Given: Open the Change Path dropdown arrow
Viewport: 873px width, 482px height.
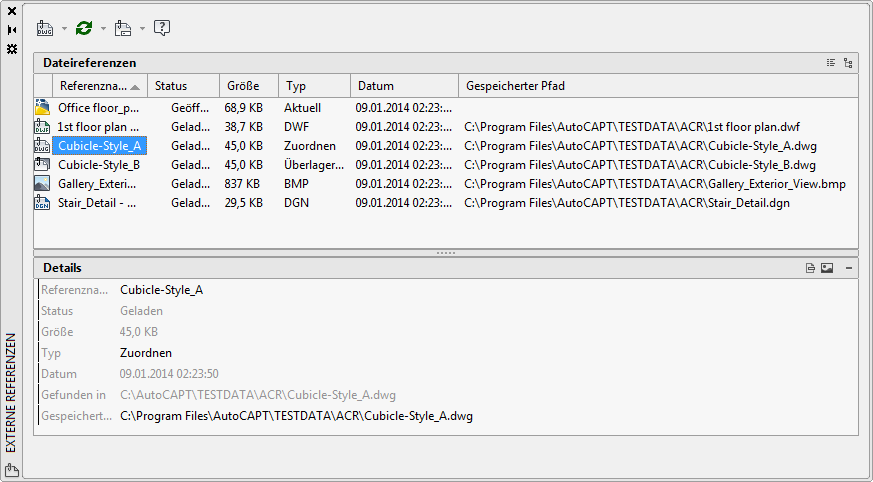Looking at the screenshot, I should pos(142,29).
